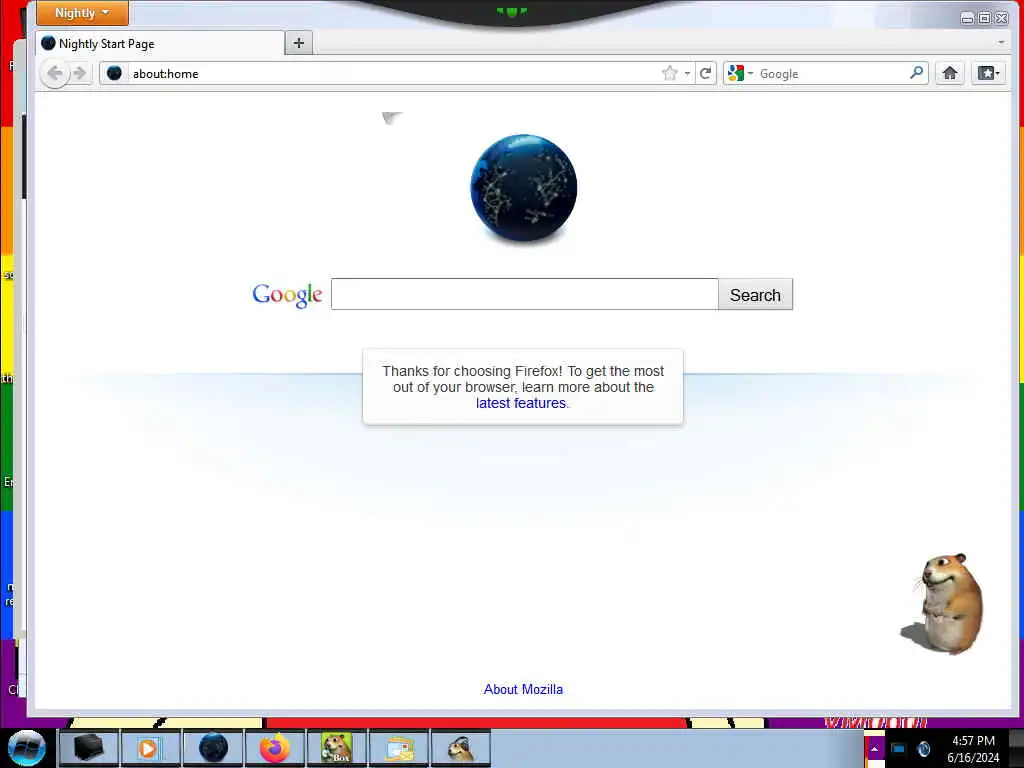Click the Back navigation arrow
Screen dimensions: 1024x768
click(x=55, y=73)
